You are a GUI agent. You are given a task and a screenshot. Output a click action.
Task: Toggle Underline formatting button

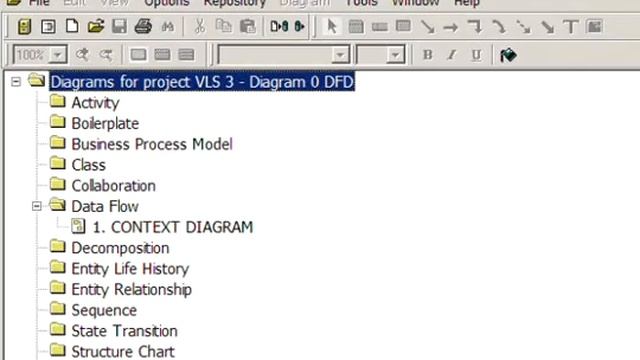pyautogui.click(x=476, y=55)
